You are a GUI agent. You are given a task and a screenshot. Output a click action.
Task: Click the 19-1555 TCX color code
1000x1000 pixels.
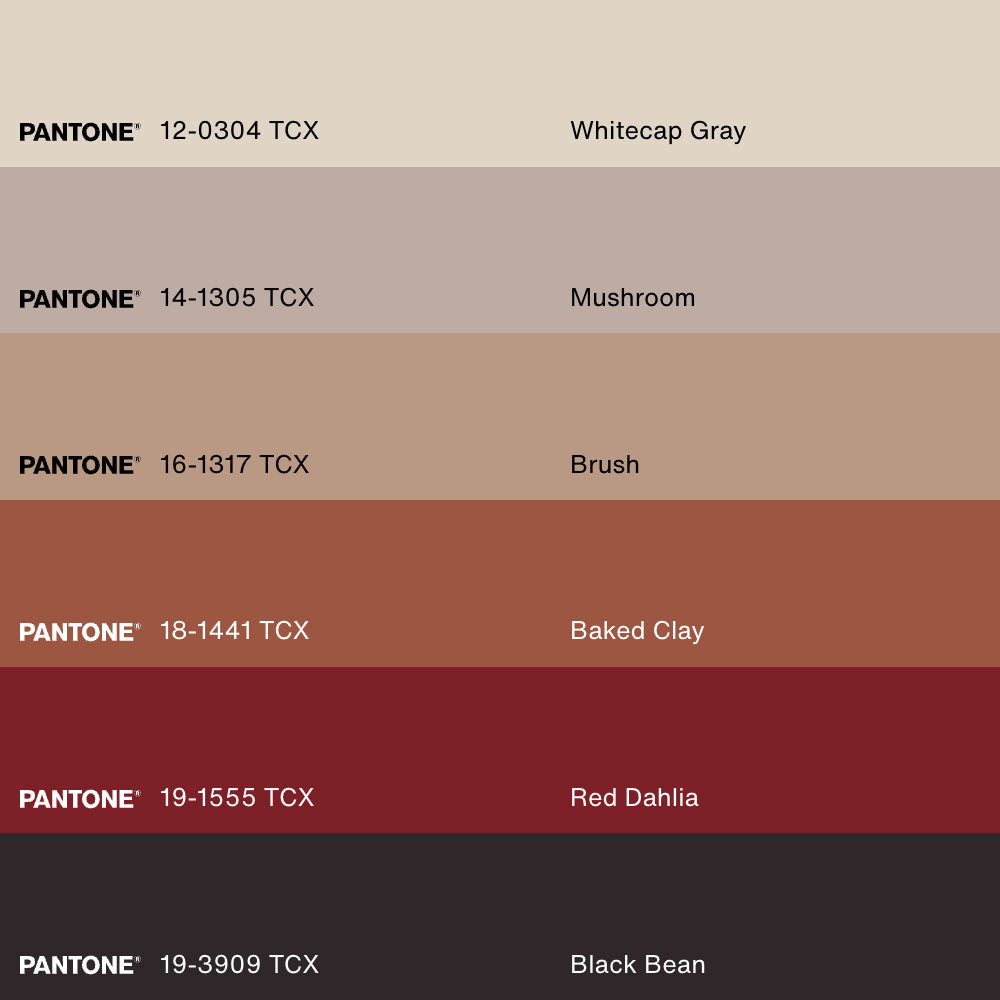(237, 798)
